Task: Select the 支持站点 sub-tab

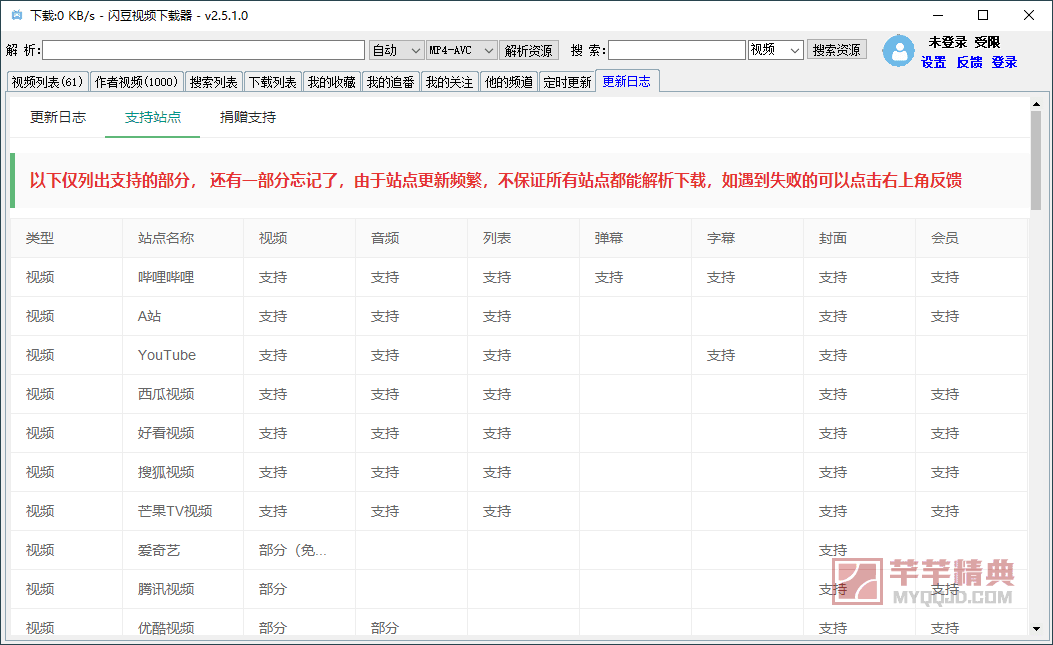Action: (x=152, y=118)
